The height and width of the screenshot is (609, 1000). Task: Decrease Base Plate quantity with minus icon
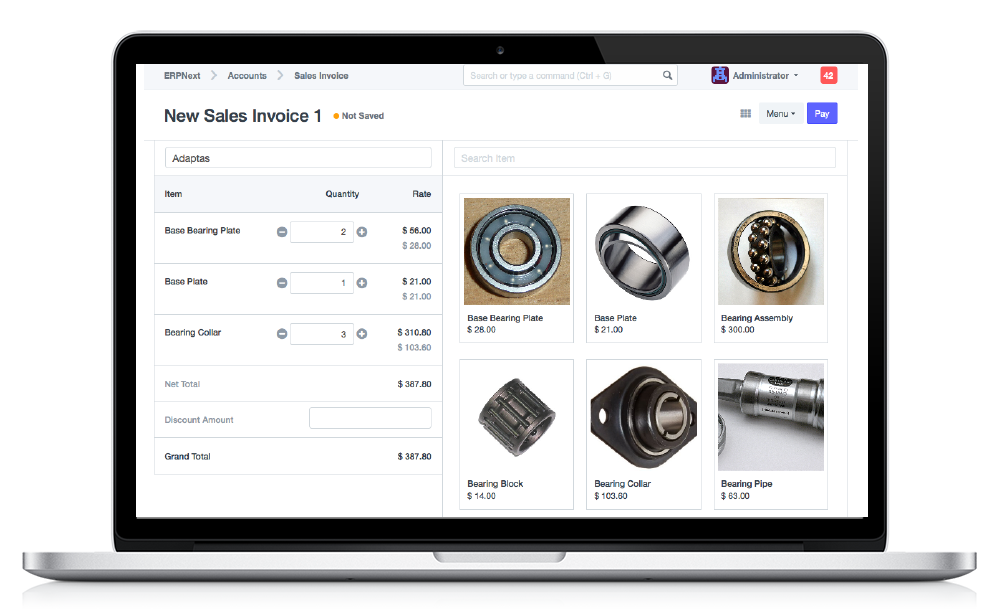pyautogui.click(x=282, y=283)
